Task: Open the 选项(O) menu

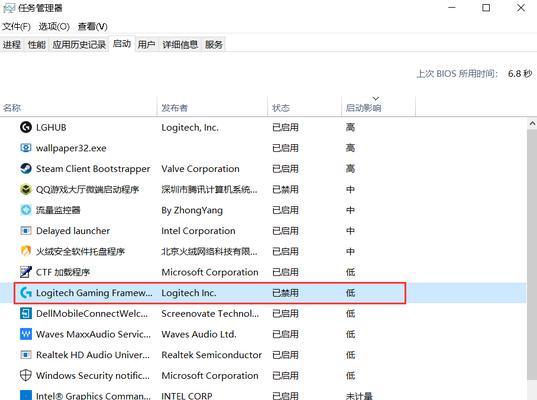Action: [x=54, y=26]
